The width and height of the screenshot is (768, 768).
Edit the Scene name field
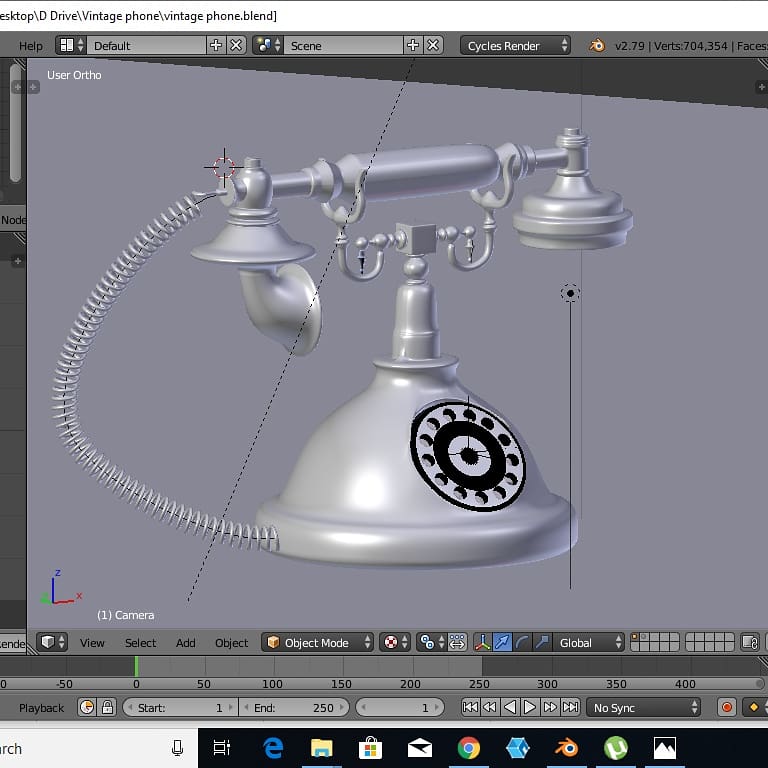343,46
